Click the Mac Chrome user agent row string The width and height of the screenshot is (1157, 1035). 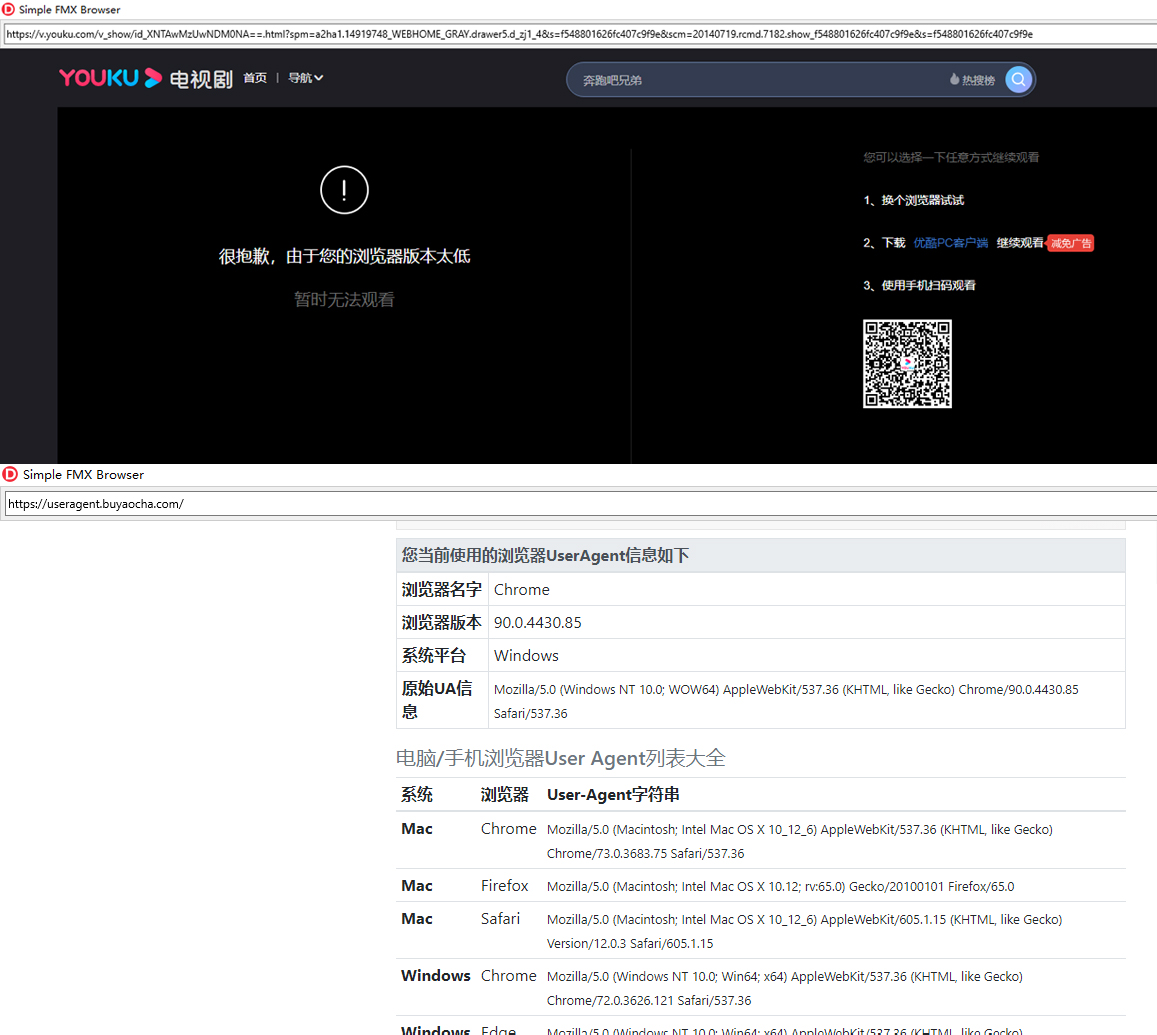coord(800,841)
